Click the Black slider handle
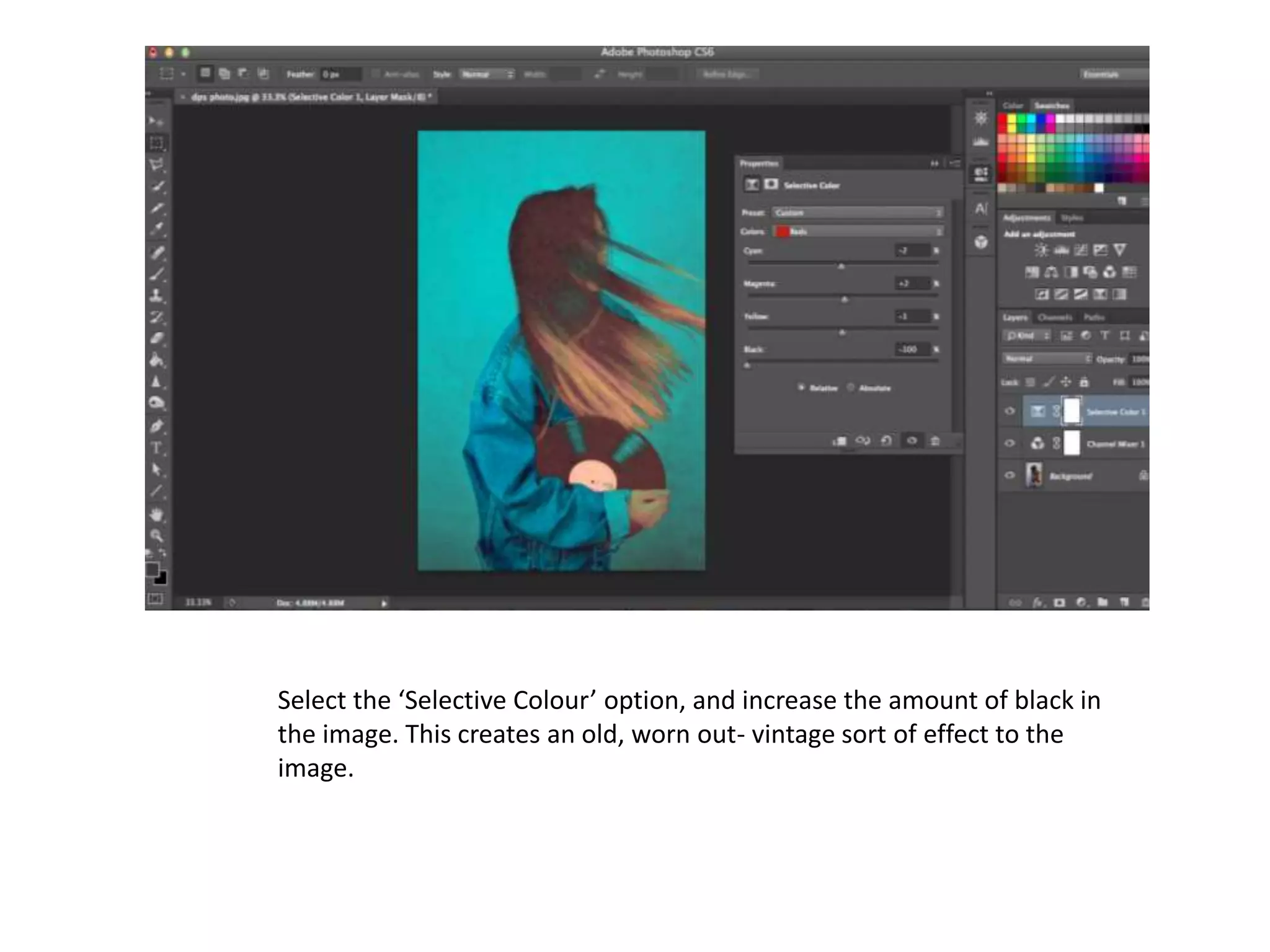The height and width of the screenshot is (952, 1270). point(747,366)
